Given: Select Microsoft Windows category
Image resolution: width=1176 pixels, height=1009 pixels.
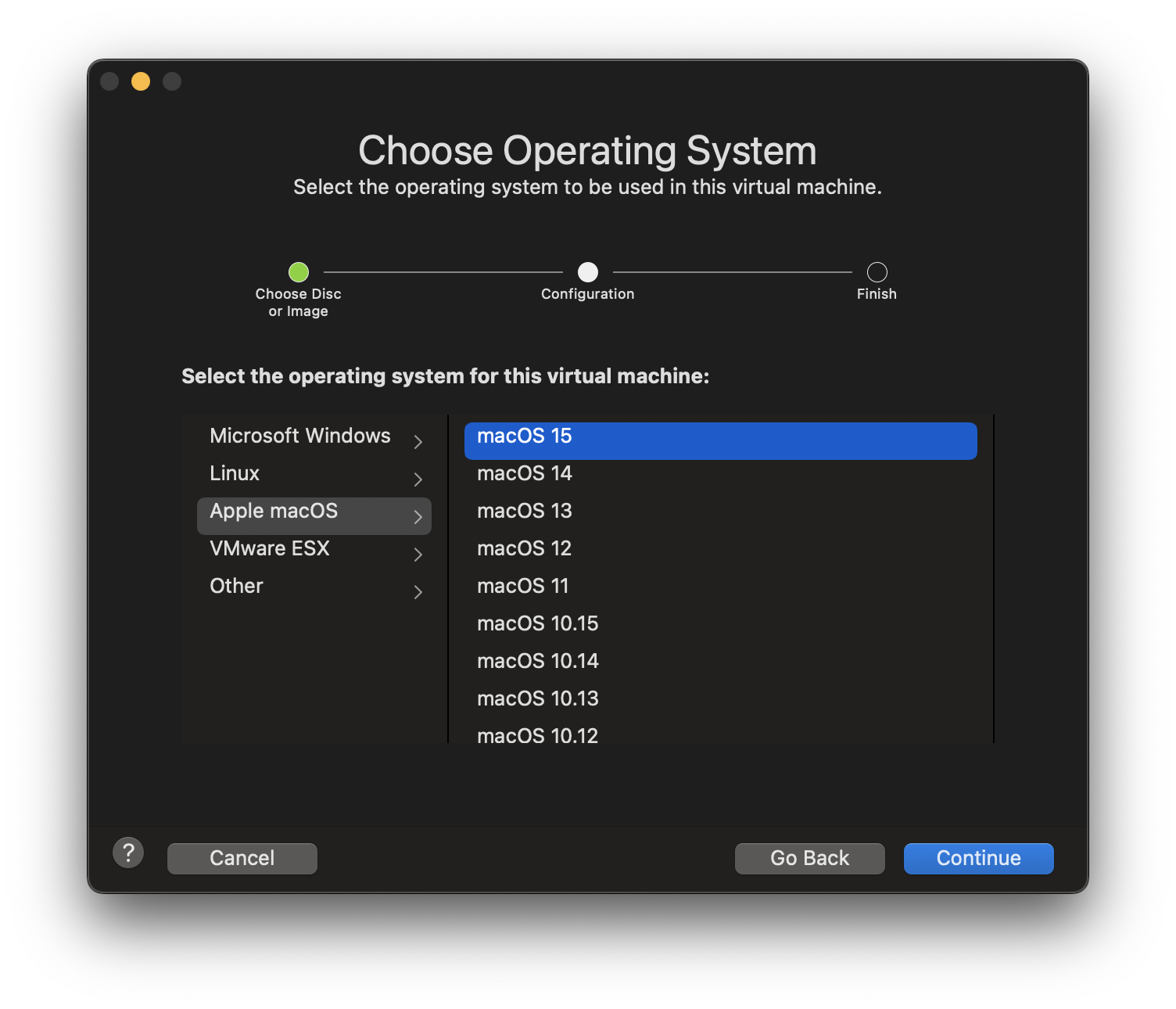Looking at the screenshot, I should 314,440.
